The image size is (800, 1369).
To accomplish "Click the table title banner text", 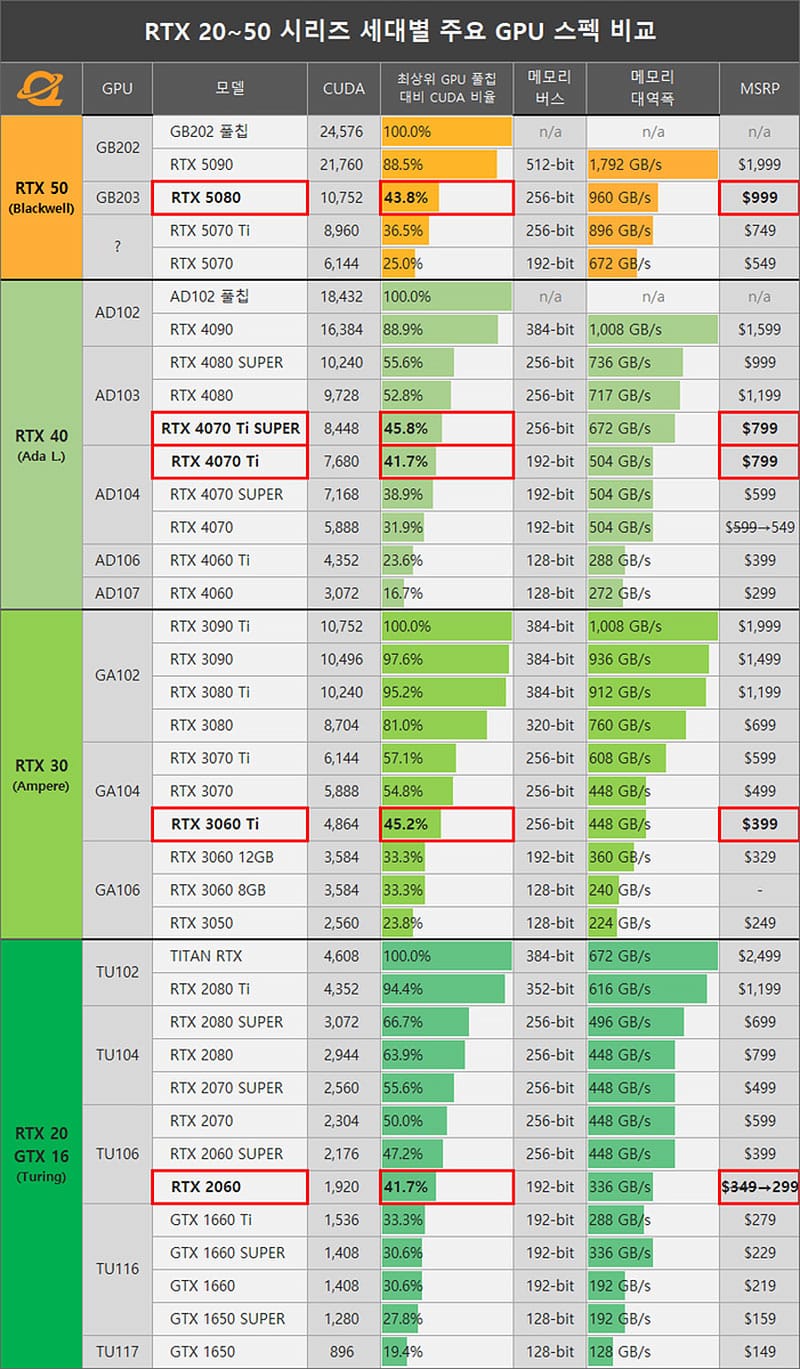I will pos(400,31).
